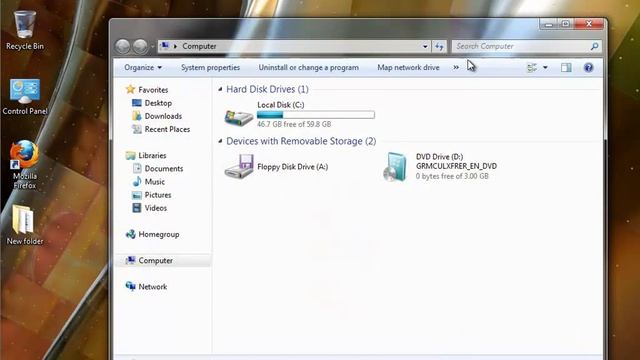Open the view options dropdown arrow

545,68
